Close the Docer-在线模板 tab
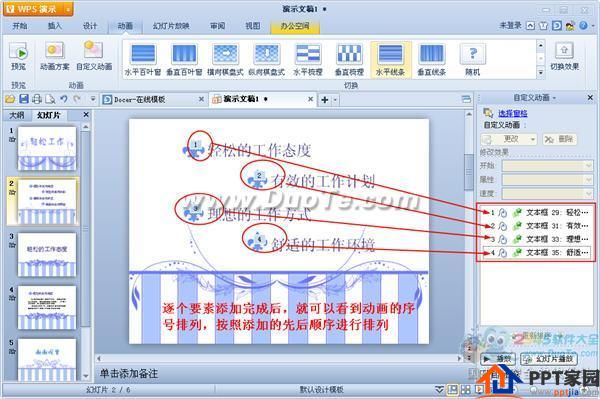 pyautogui.click(x=201, y=99)
